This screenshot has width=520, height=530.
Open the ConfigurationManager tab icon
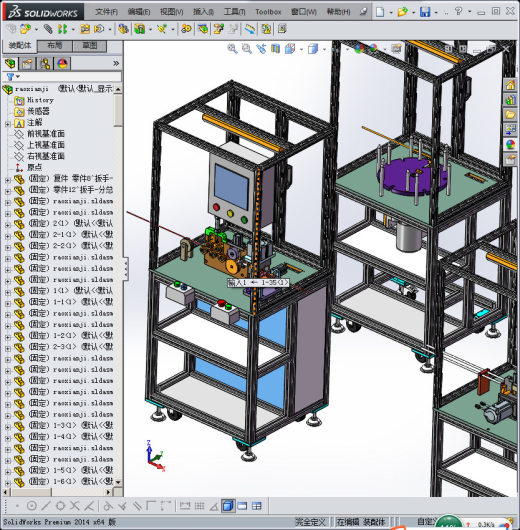click(x=45, y=64)
